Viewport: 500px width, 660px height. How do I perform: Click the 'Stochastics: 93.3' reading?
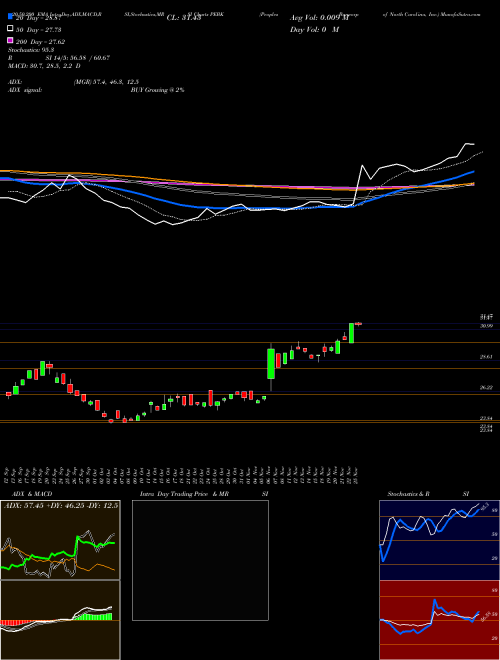pos(29,50)
